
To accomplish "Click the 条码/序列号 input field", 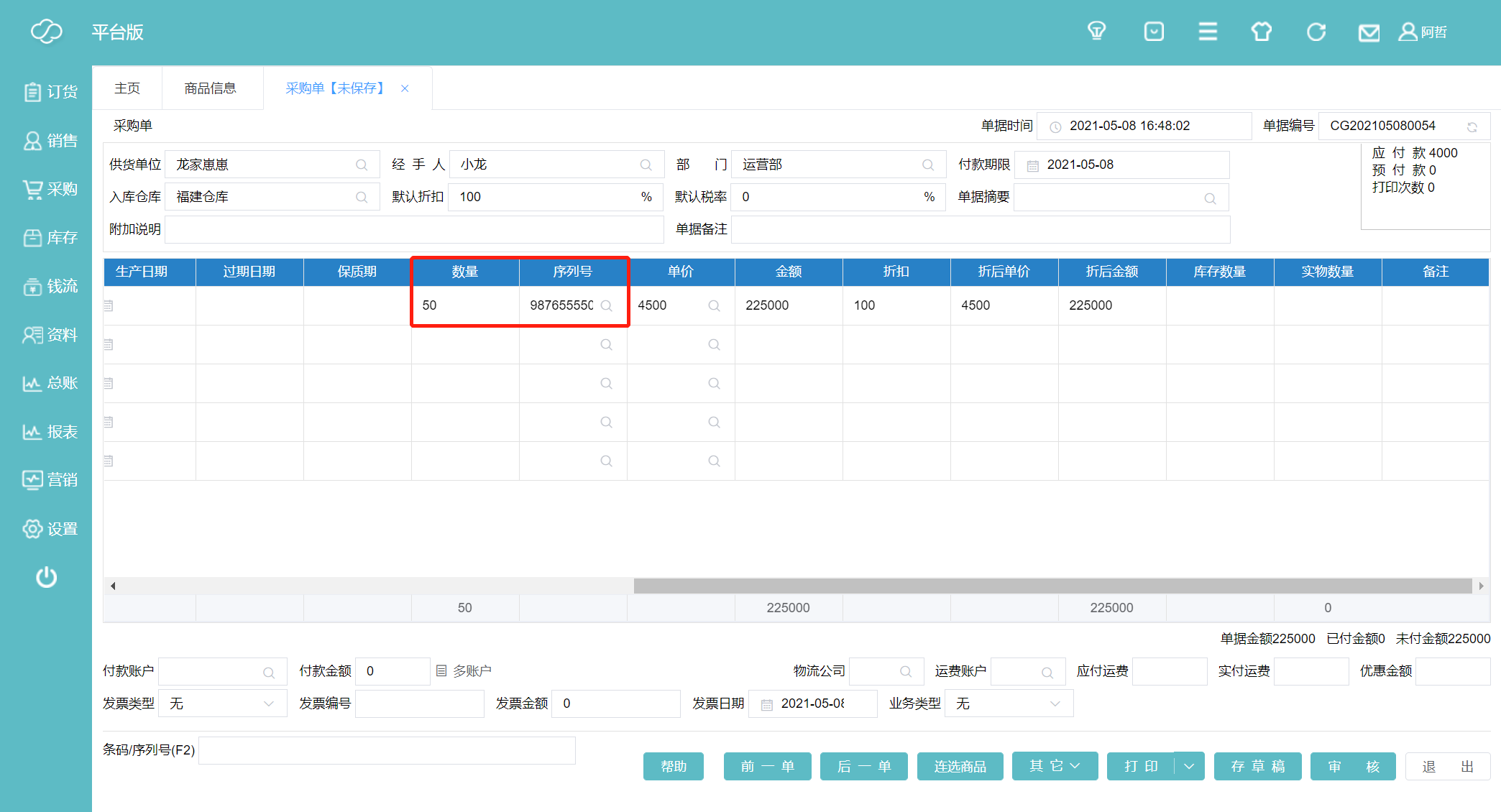I will [x=387, y=750].
